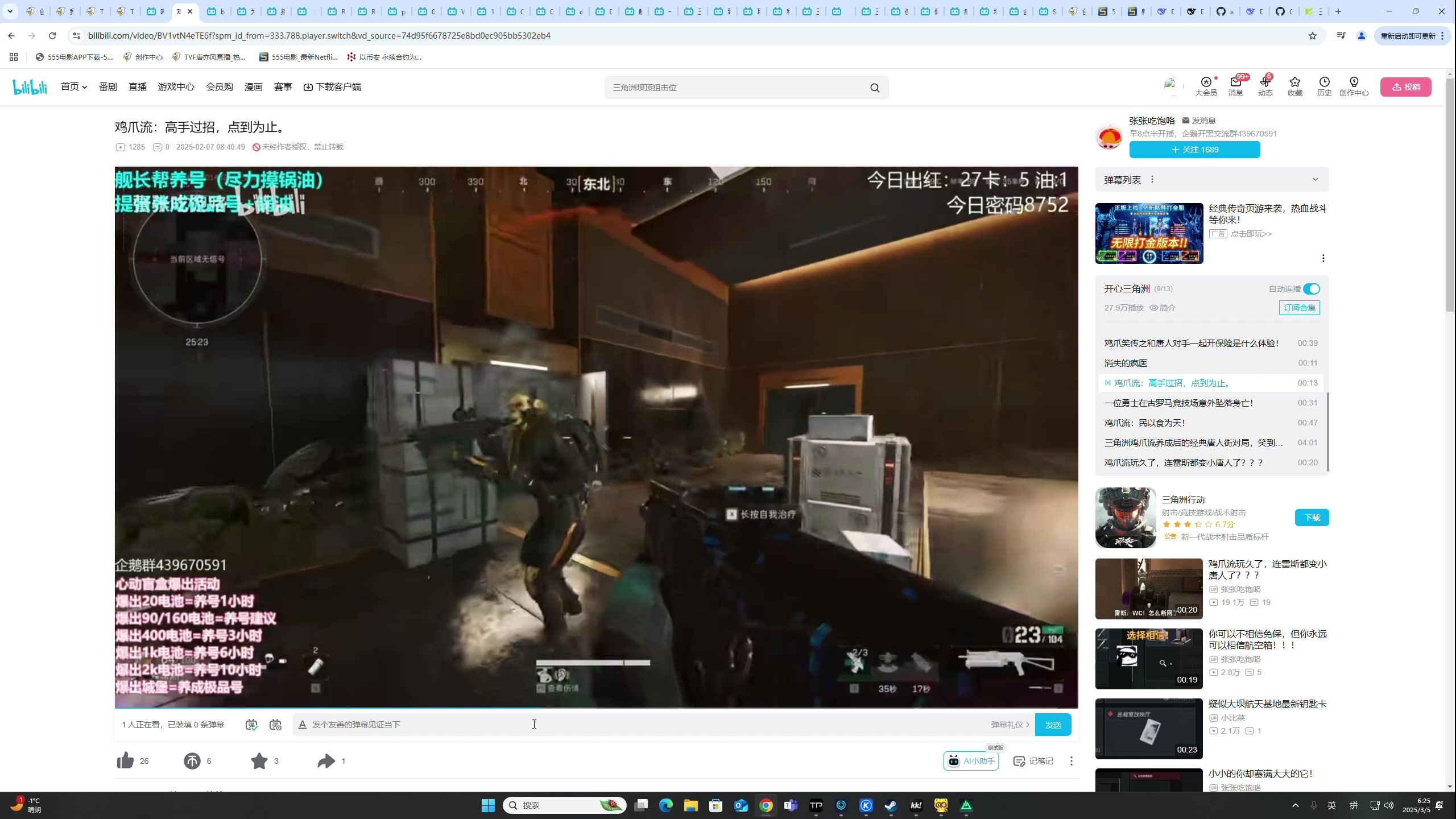Show hidden system tray icons
This screenshot has width=1456, height=819.
(x=1296, y=805)
